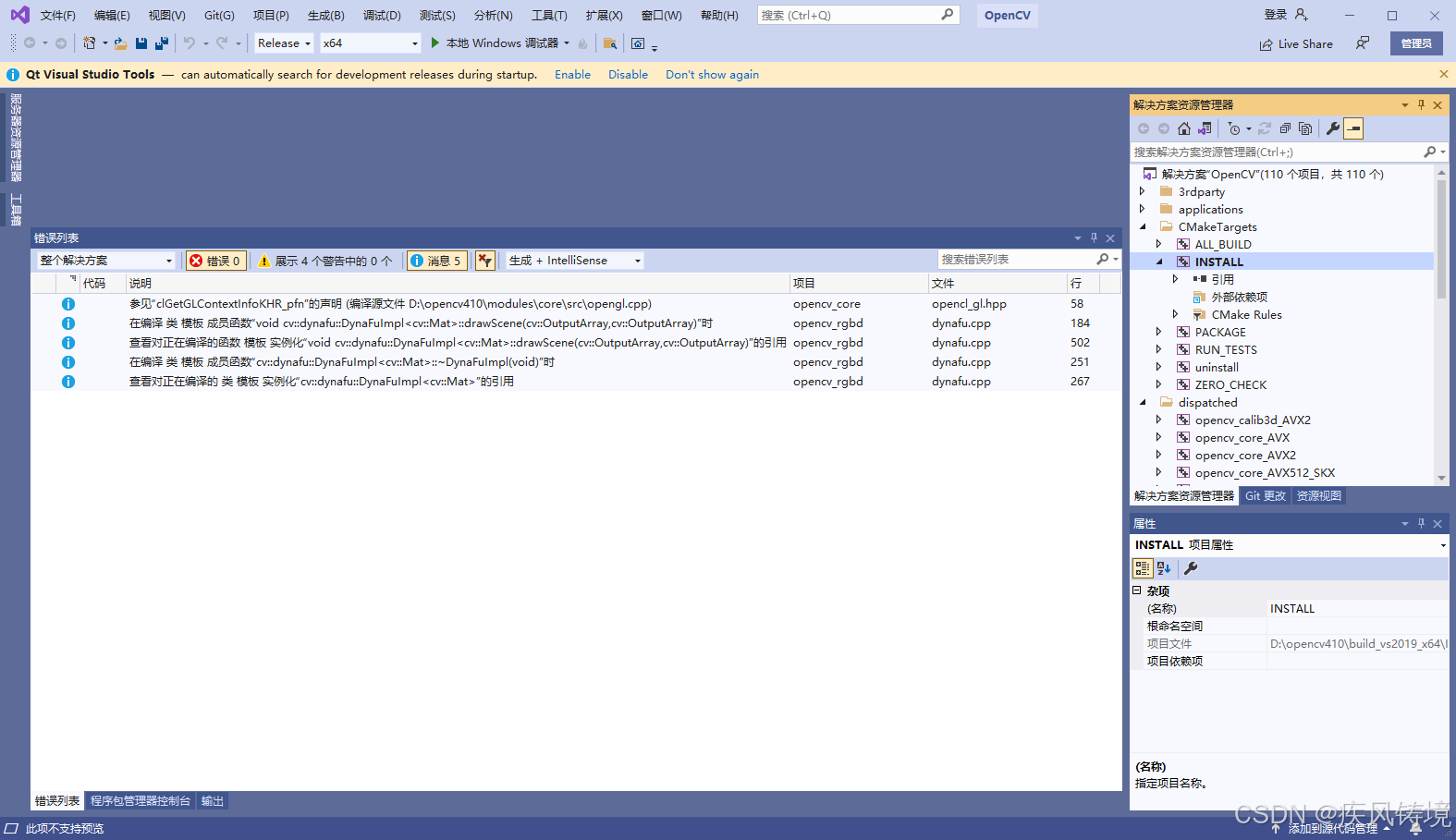Screen dimensions: 1456x840
Task: Click the pending changes filter clock icon
Action: coord(1234,128)
